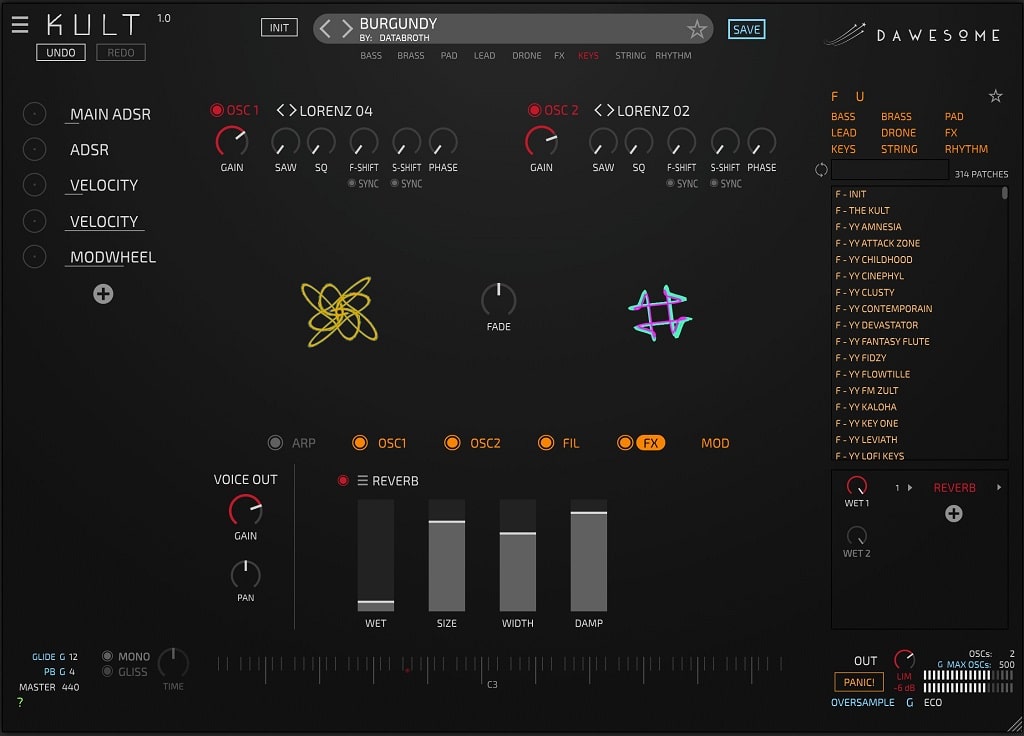The width and height of the screenshot is (1024, 736).
Task: Switch to the OSC2 tab
Action: [x=485, y=443]
